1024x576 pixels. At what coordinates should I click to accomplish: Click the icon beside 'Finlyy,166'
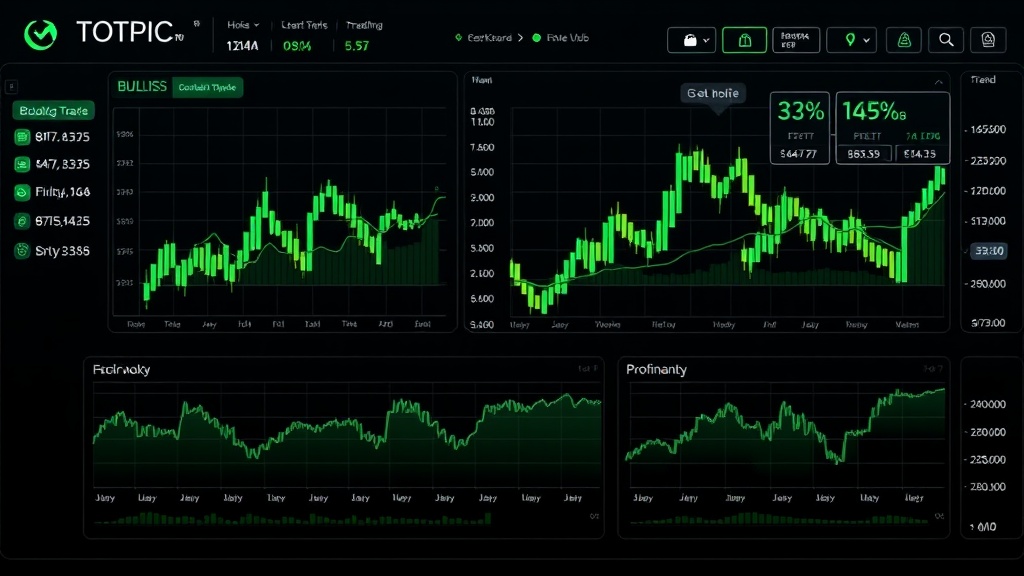coord(22,192)
